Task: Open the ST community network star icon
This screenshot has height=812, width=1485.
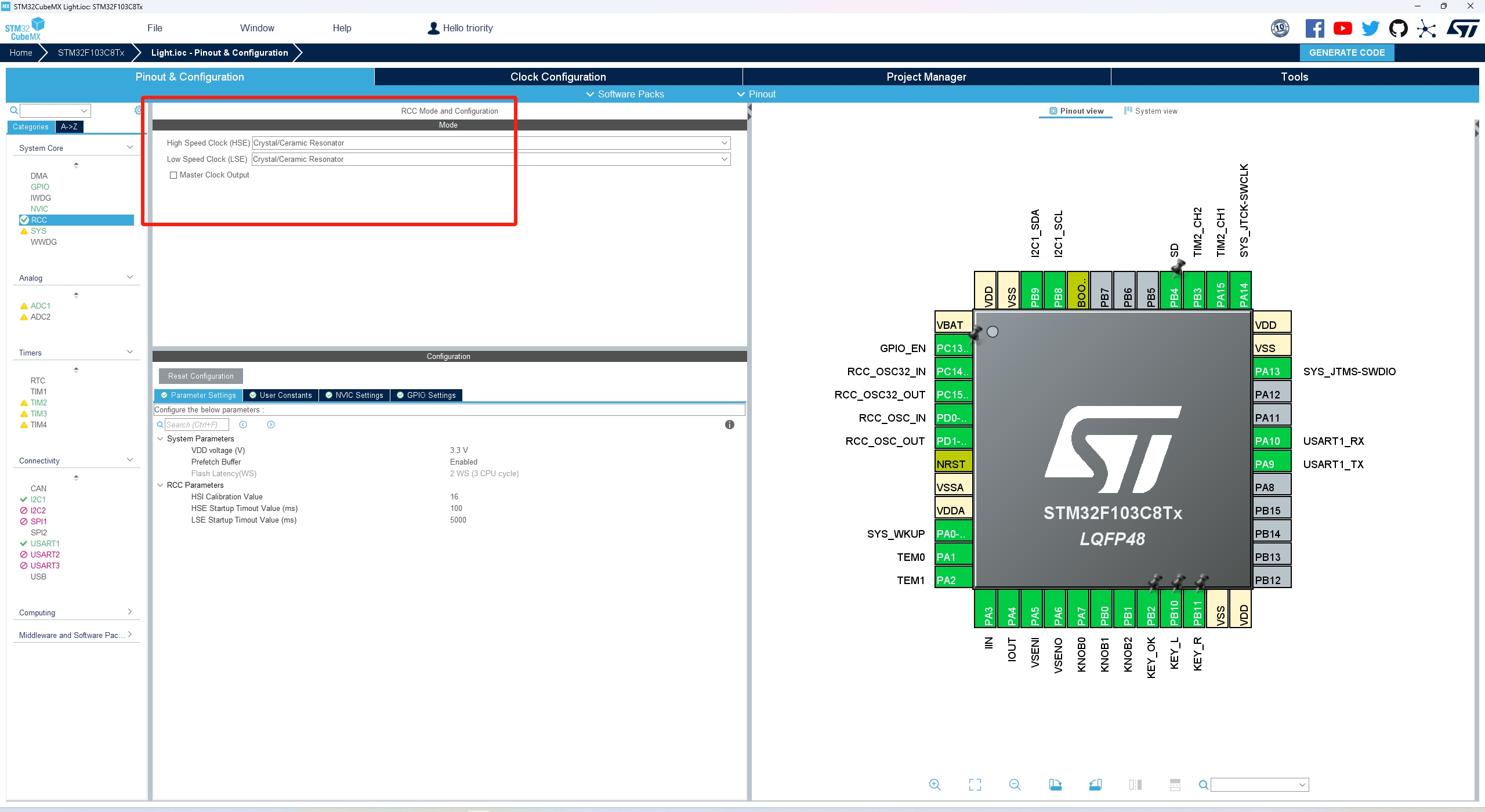Action: click(1426, 28)
